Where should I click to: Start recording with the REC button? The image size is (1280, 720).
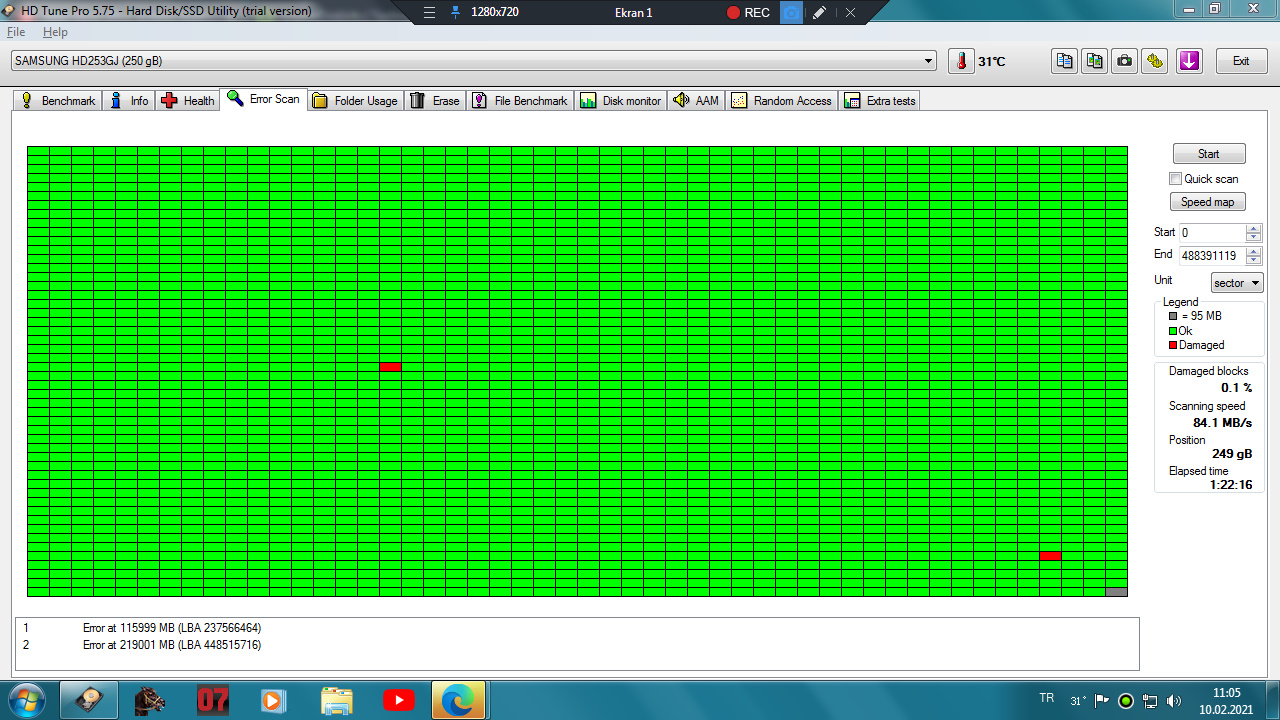click(748, 13)
